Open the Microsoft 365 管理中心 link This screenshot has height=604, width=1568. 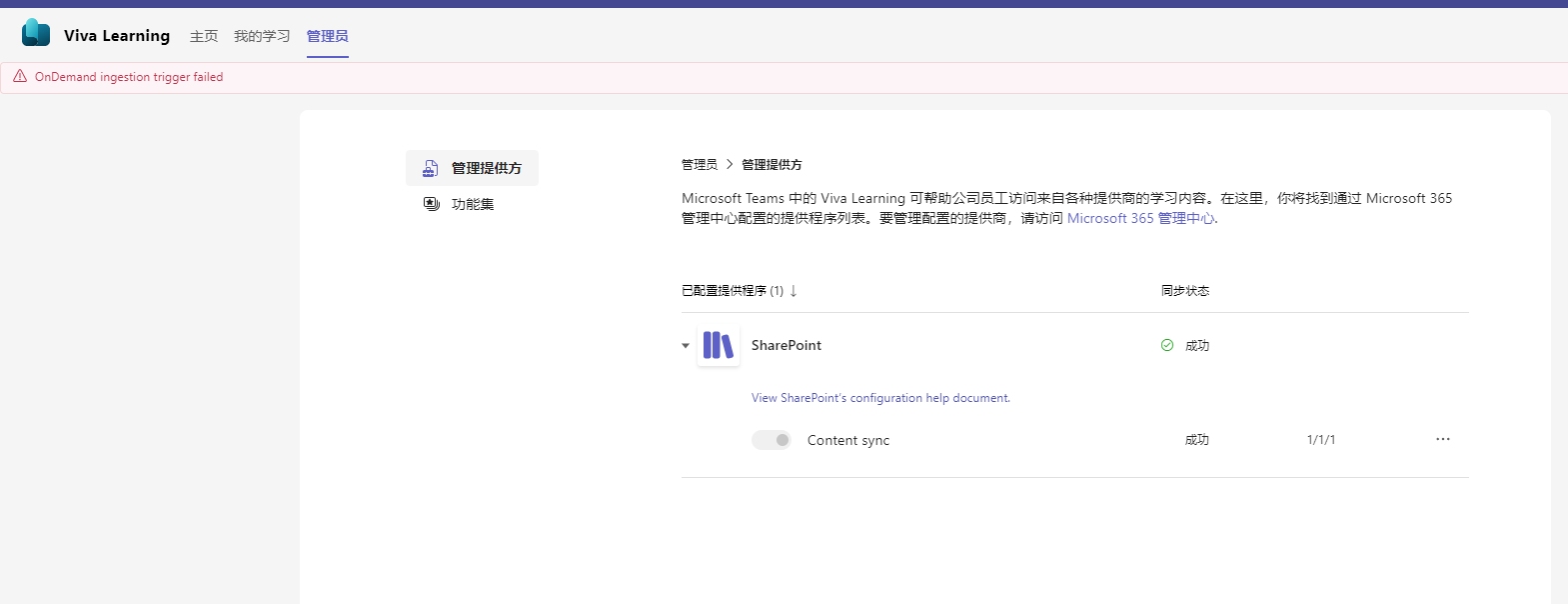(x=1141, y=218)
